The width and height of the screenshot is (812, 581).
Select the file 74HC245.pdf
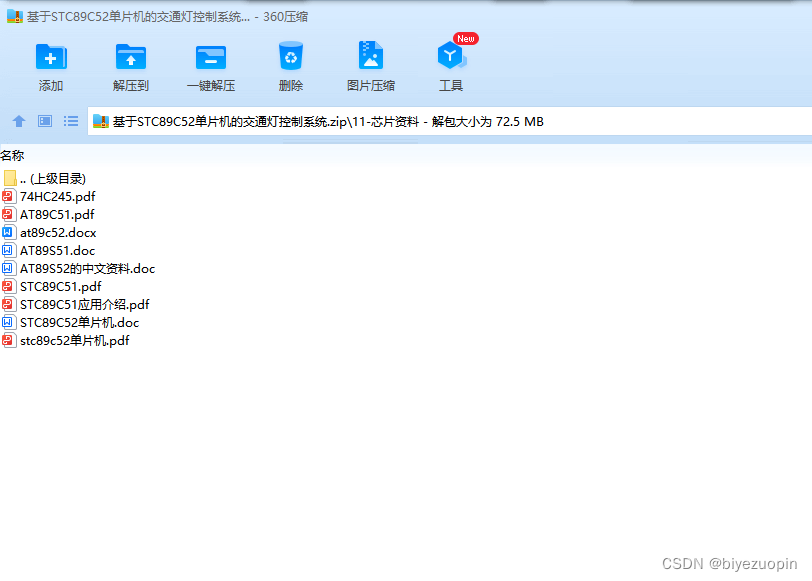pyautogui.click(x=57, y=197)
